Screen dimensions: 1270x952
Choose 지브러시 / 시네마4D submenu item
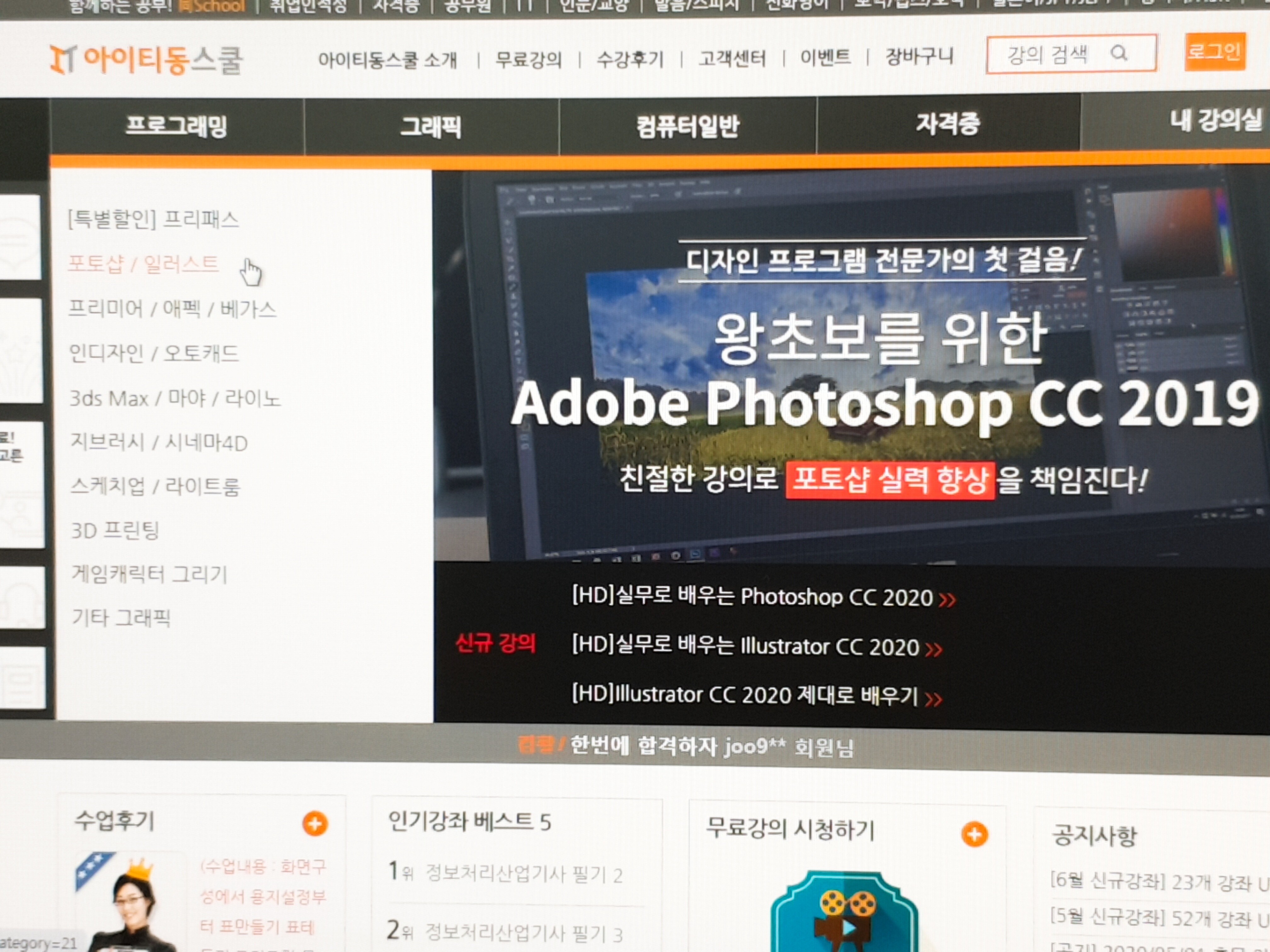159,442
